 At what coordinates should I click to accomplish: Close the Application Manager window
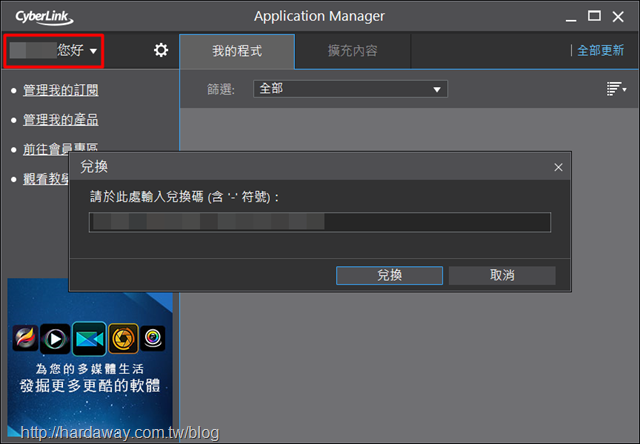coord(618,17)
